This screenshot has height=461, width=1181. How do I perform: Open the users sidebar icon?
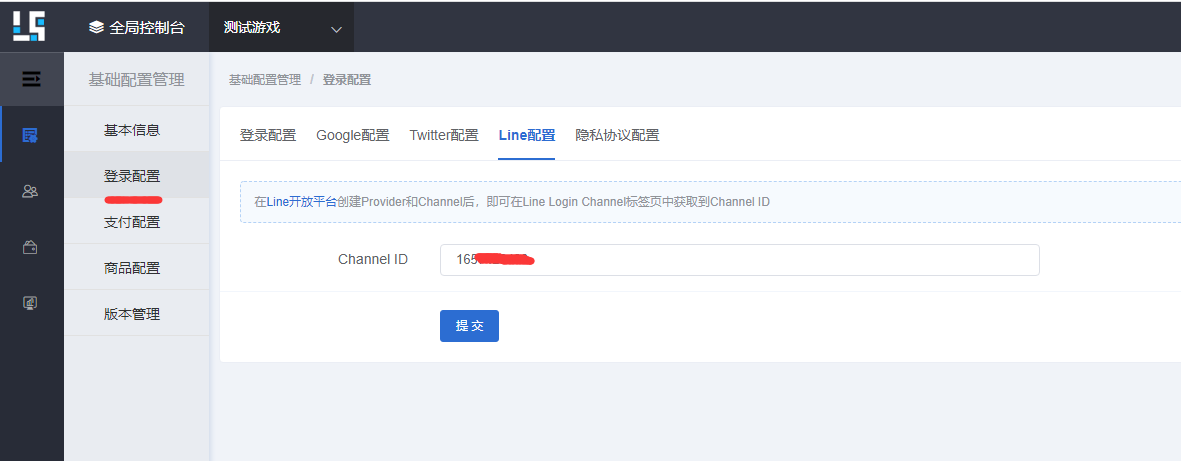pyautogui.click(x=30, y=191)
